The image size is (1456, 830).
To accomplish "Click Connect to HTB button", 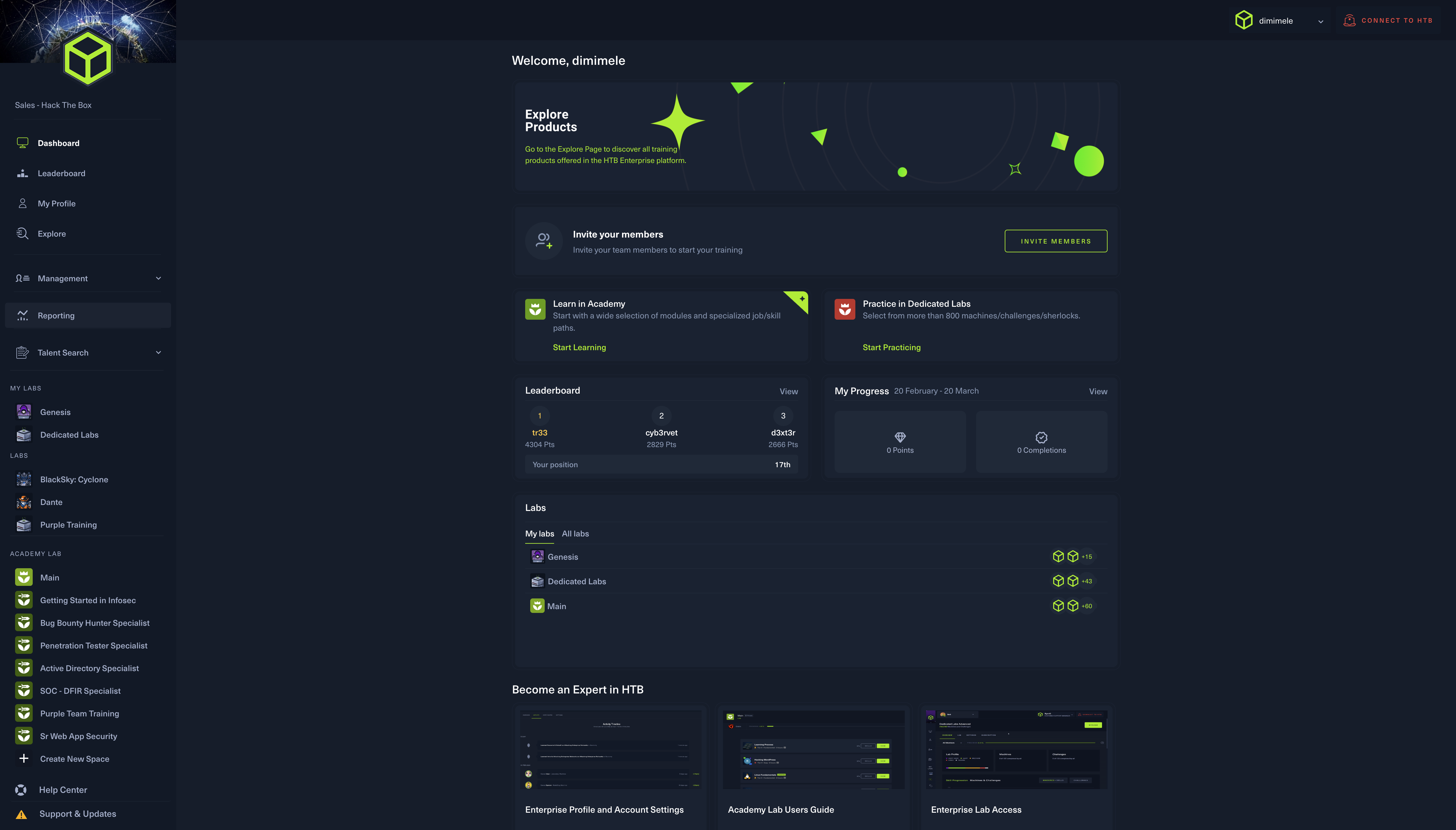I will click(1388, 20).
